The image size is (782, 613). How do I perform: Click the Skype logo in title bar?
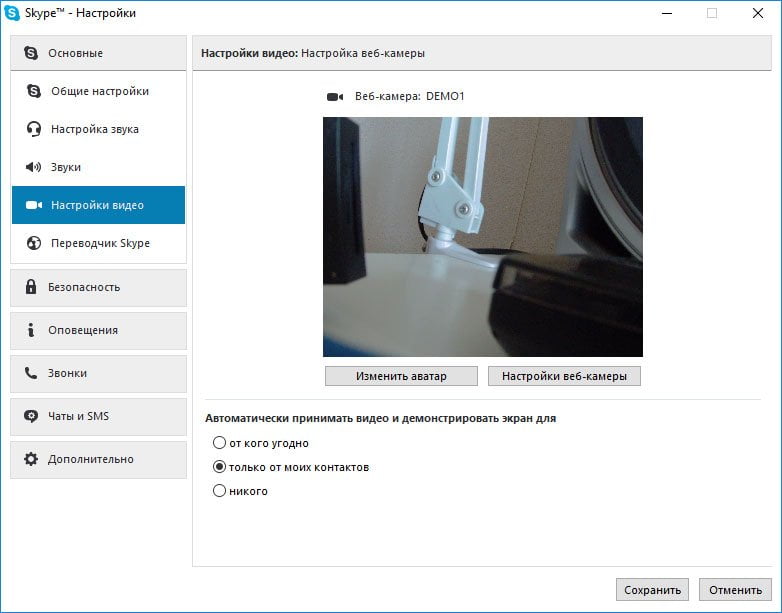(11, 13)
